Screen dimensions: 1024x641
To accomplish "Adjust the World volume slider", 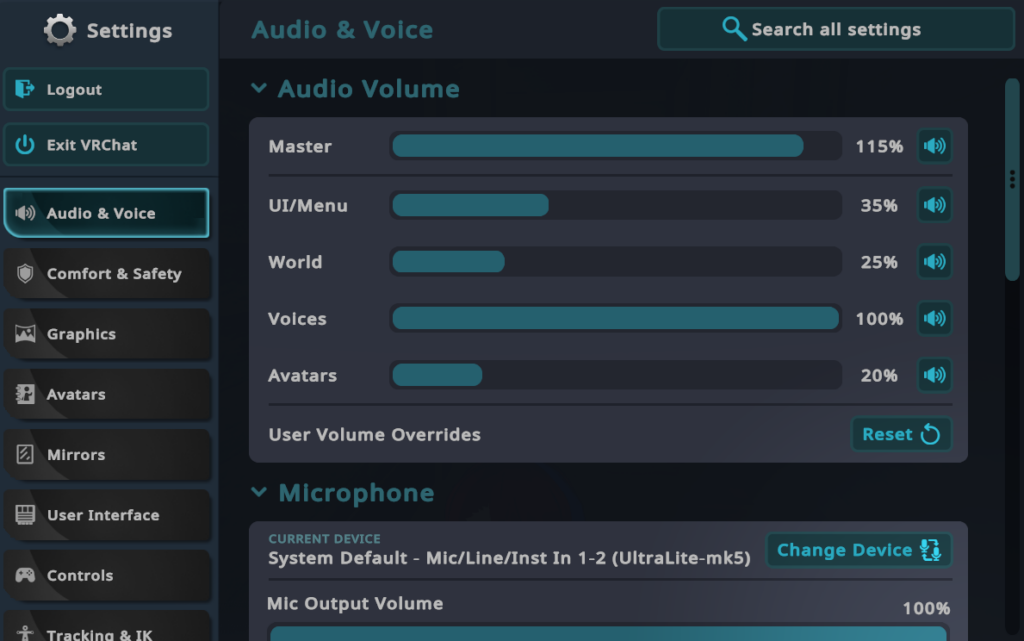I will coord(616,262).
